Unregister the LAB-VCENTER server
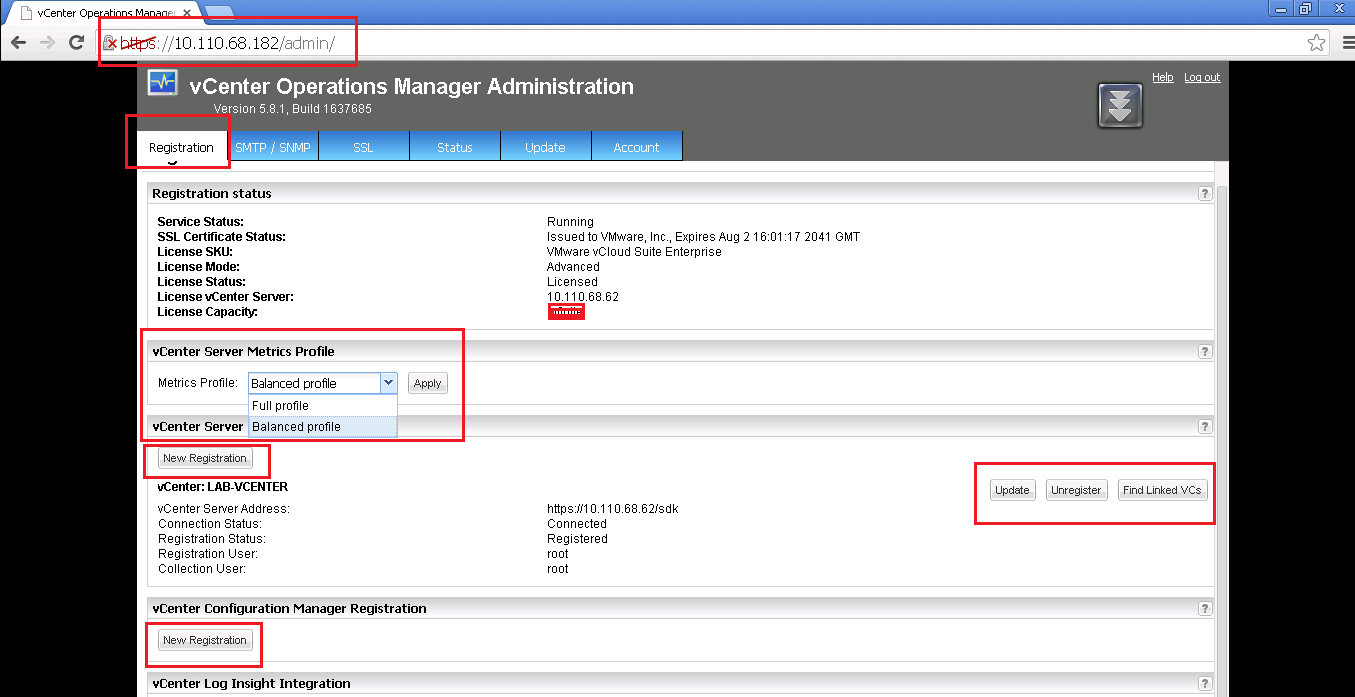 coord(1076,490)
